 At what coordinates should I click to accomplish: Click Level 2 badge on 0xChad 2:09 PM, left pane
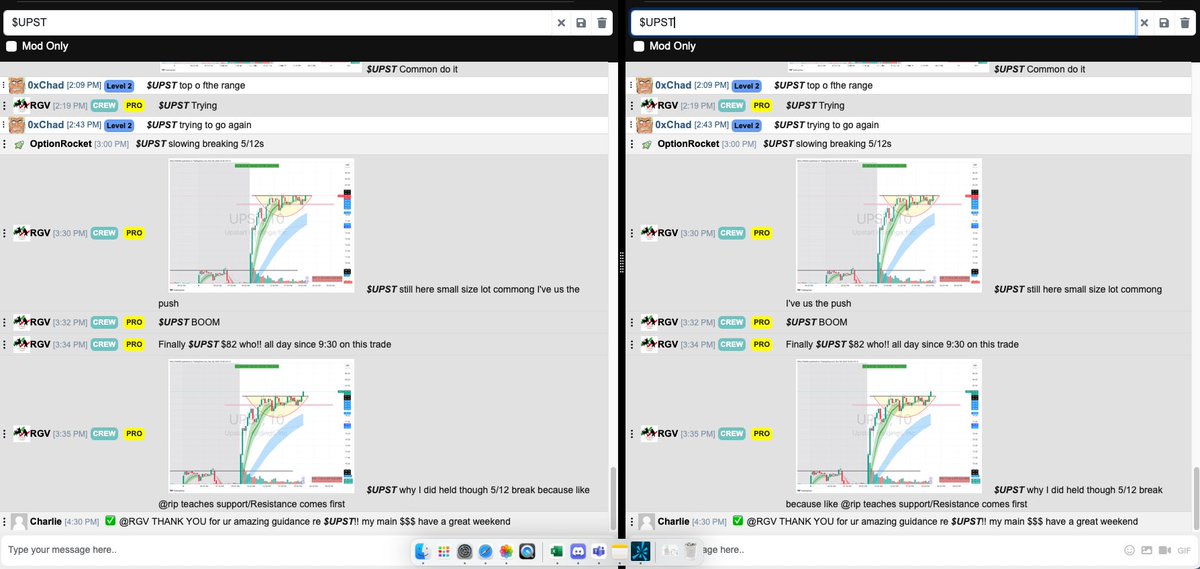pos(119,86)
